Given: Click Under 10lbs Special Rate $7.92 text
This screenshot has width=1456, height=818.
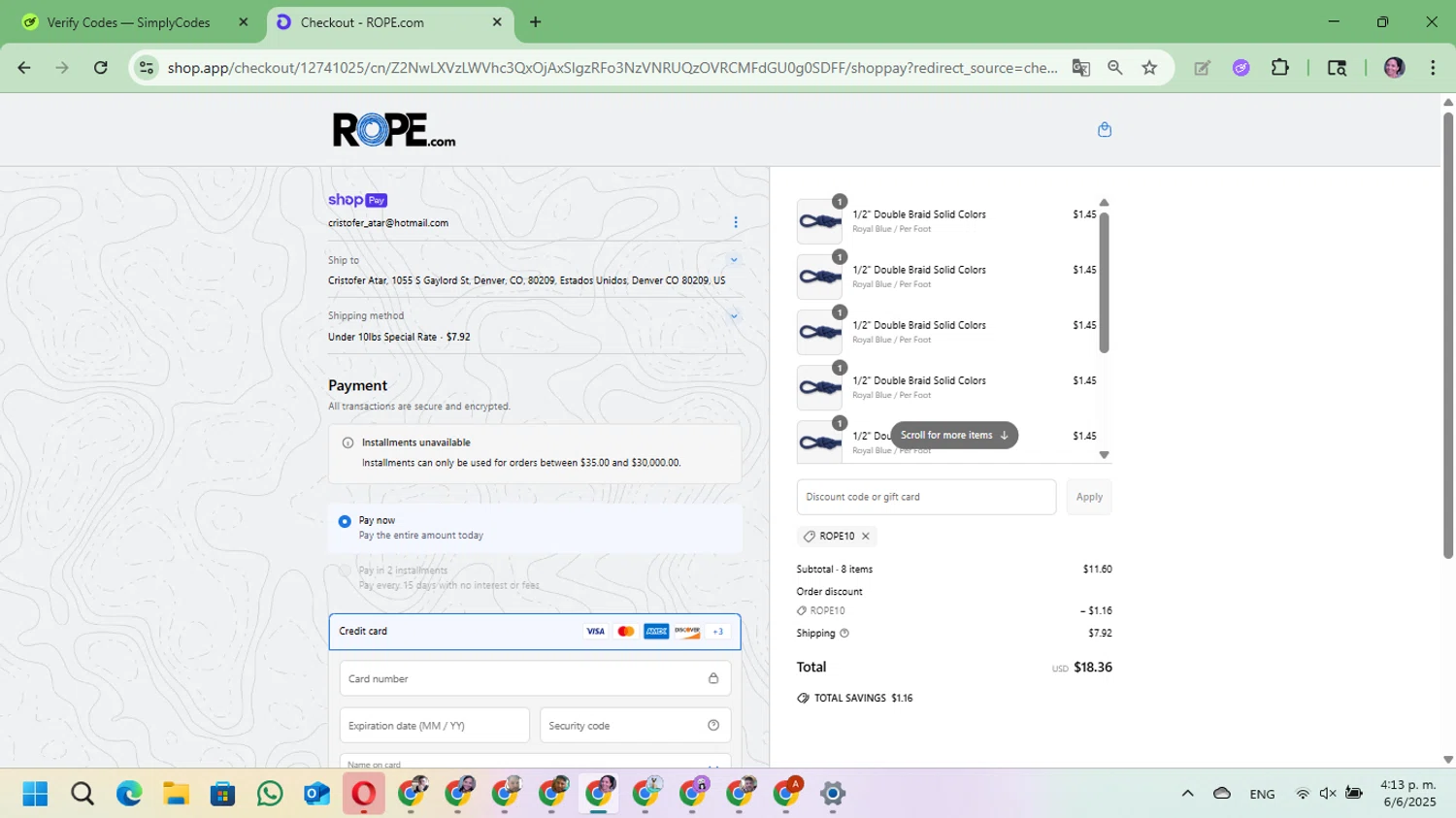Looking at the screenshot, I should (x=399, y=337).
